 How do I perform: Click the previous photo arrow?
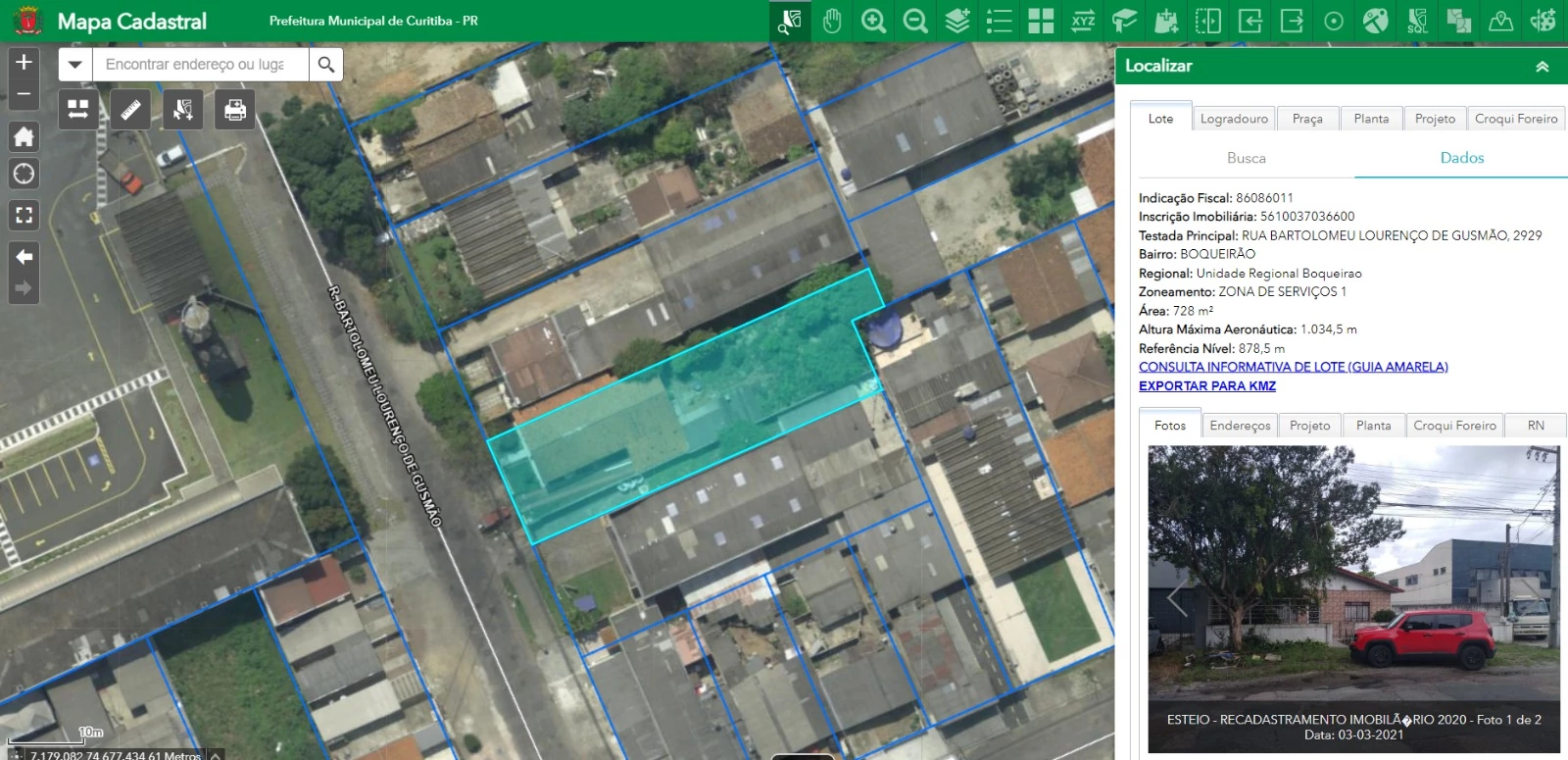pos(1177,597)
